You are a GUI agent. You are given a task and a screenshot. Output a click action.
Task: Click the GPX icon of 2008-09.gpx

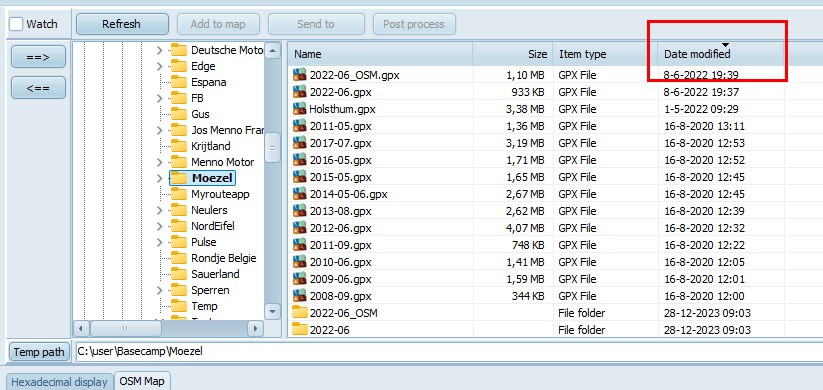300,296
